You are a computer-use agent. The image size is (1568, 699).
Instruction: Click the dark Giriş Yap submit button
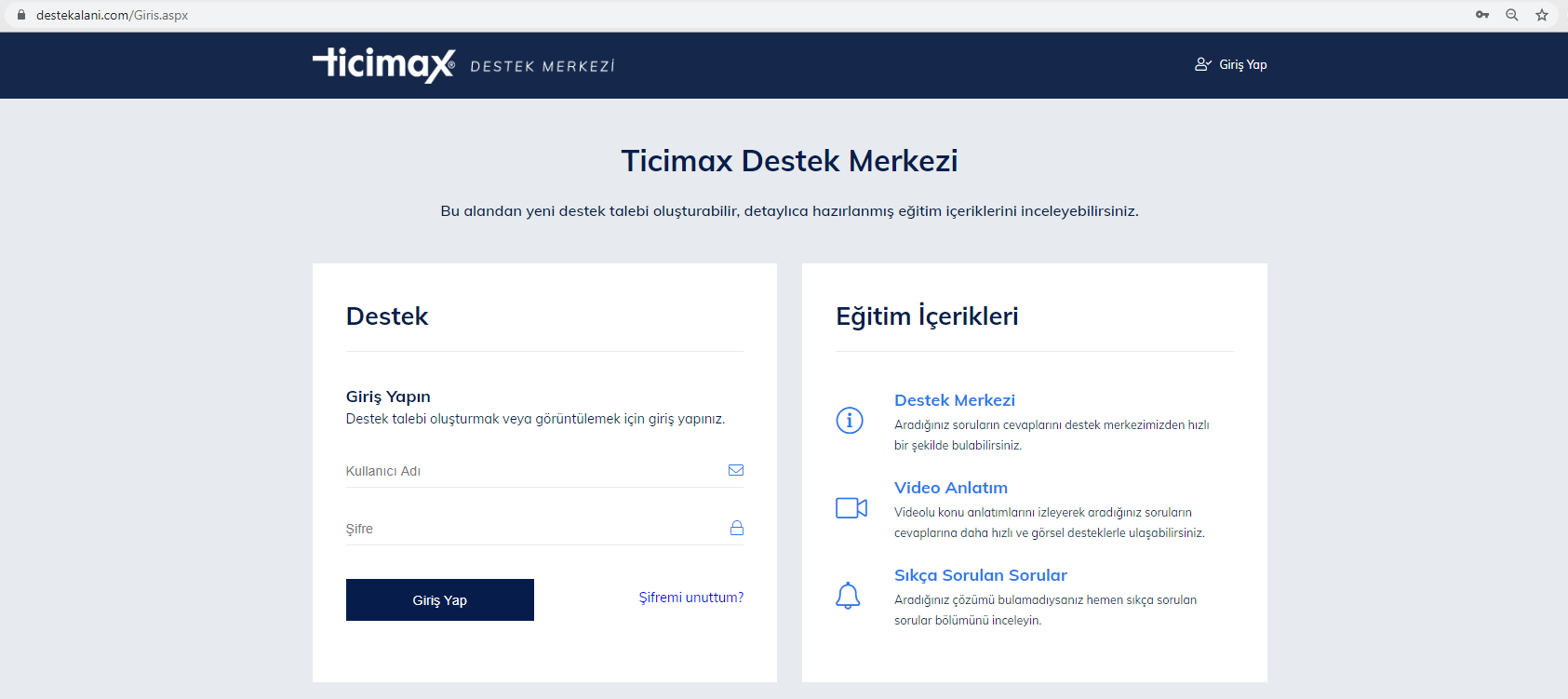440,600
